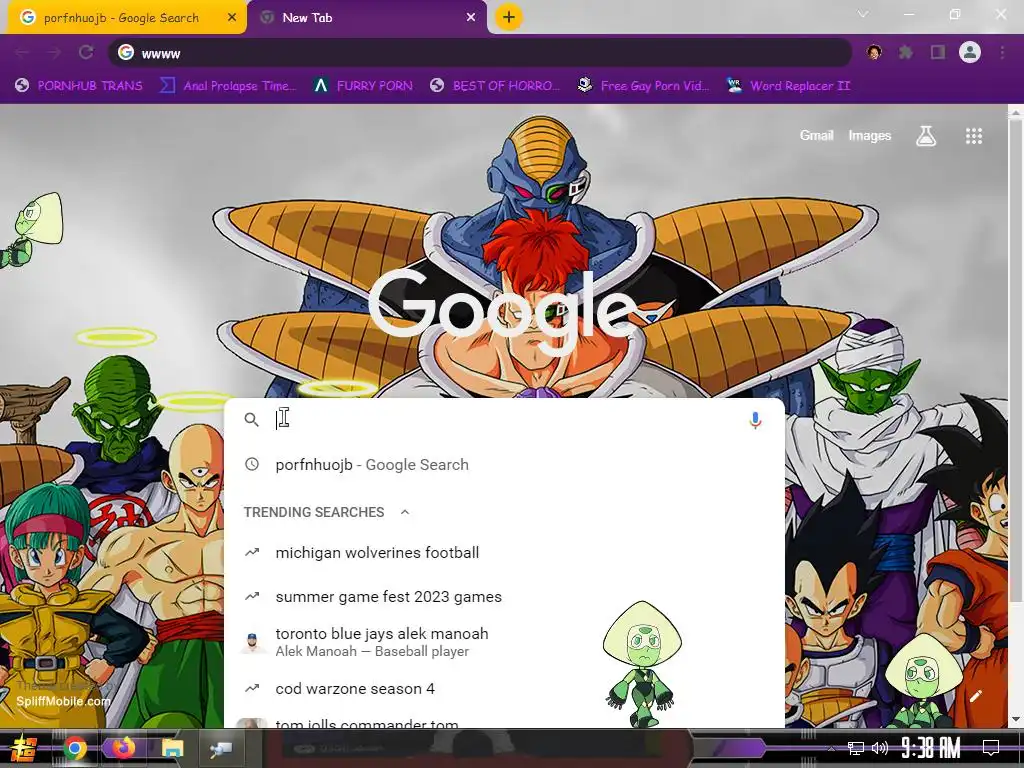The image size is (1024, 768).
Task: Open the volume speaker tray icon
Action: [880, 748]
